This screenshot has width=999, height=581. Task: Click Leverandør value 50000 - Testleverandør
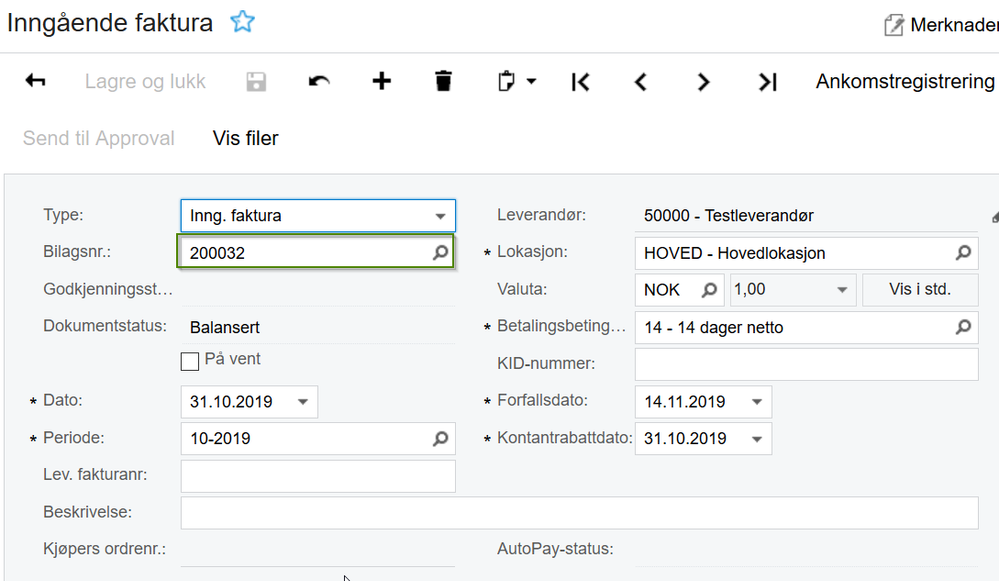(x=728, y=216)
